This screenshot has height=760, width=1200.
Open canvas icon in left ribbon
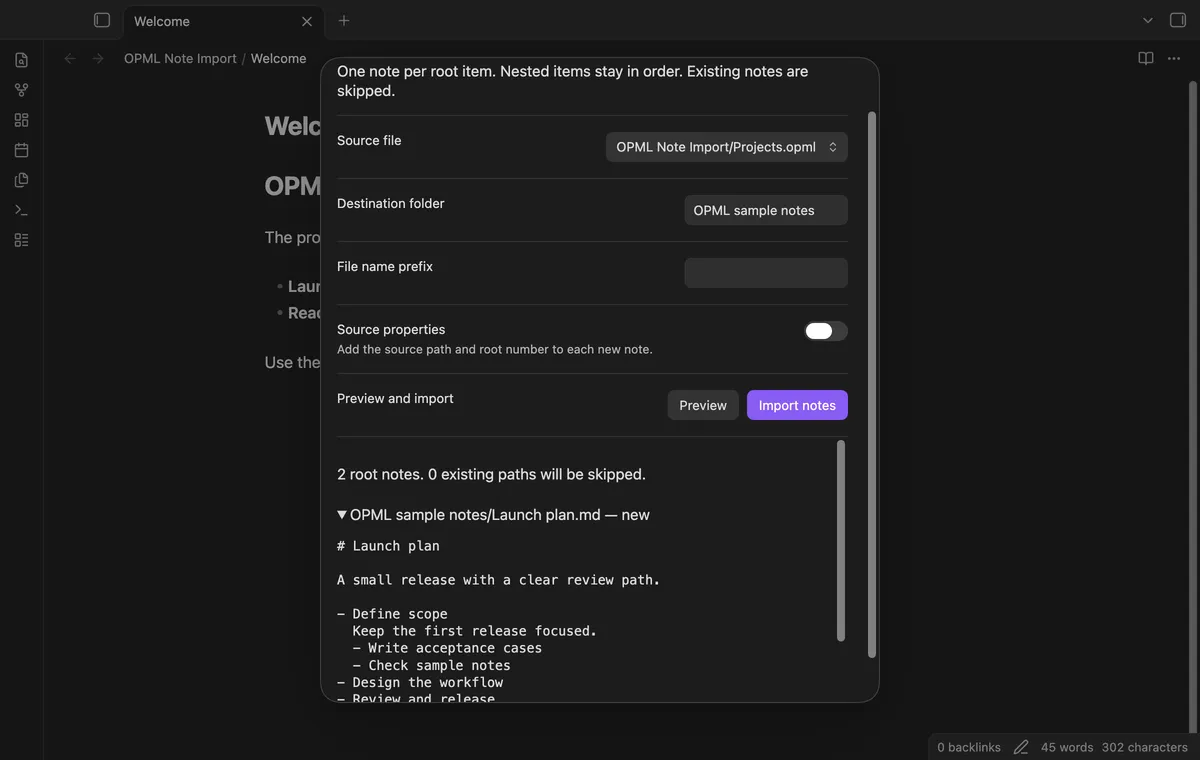tap(21, 120)
